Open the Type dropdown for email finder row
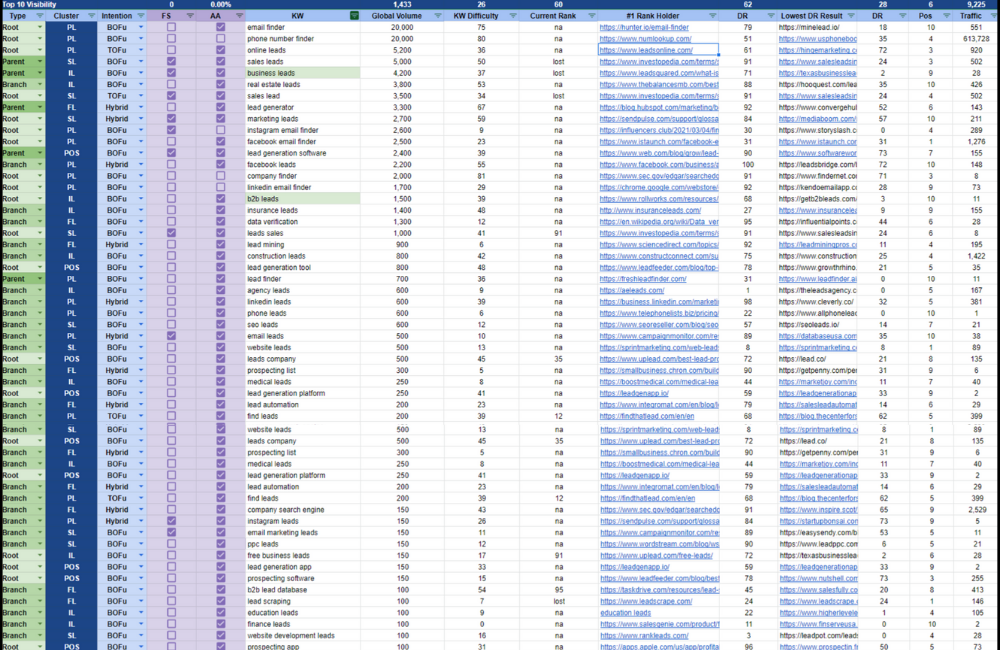Screen dimensions: 1000x650 click(40, 27)
